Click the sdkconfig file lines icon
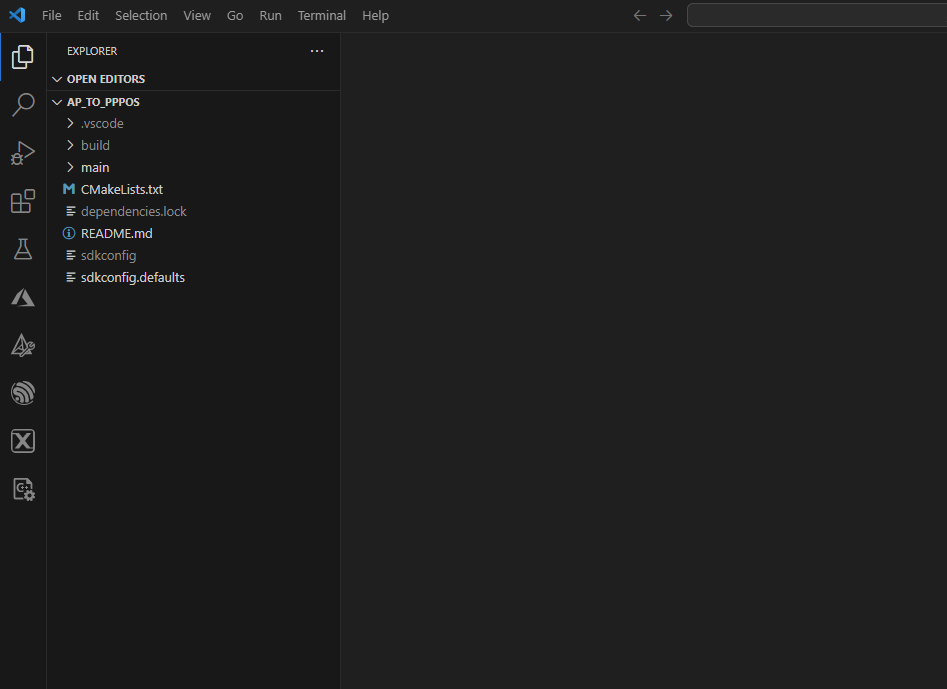The width and height of the screenshot is (947, 689). 71,255
